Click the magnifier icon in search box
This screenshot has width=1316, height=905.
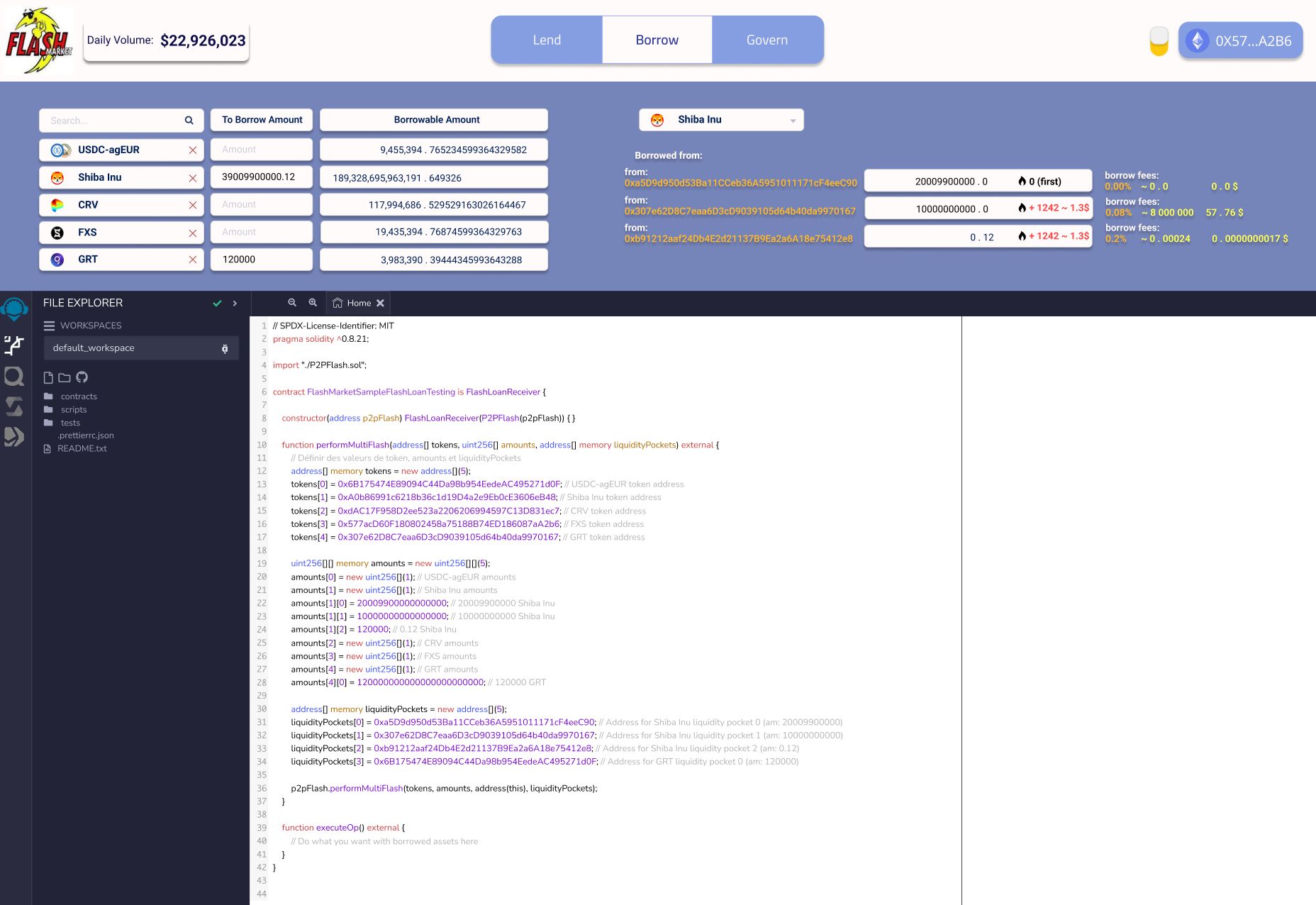pyautogui.click(x=189, y=121)
